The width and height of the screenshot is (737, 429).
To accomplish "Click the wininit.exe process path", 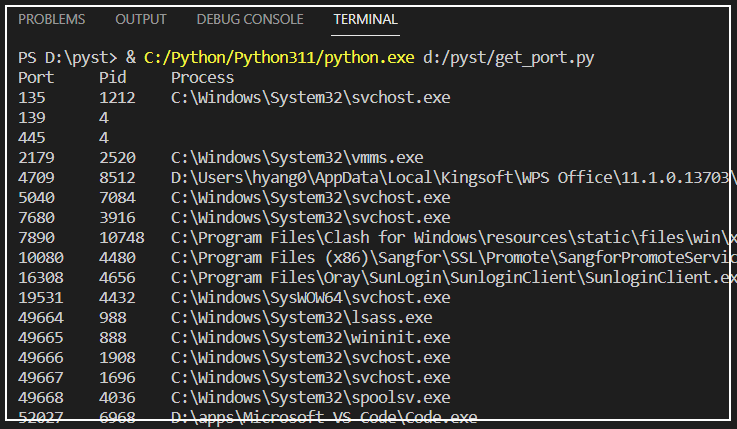I will tap(310, 338).
